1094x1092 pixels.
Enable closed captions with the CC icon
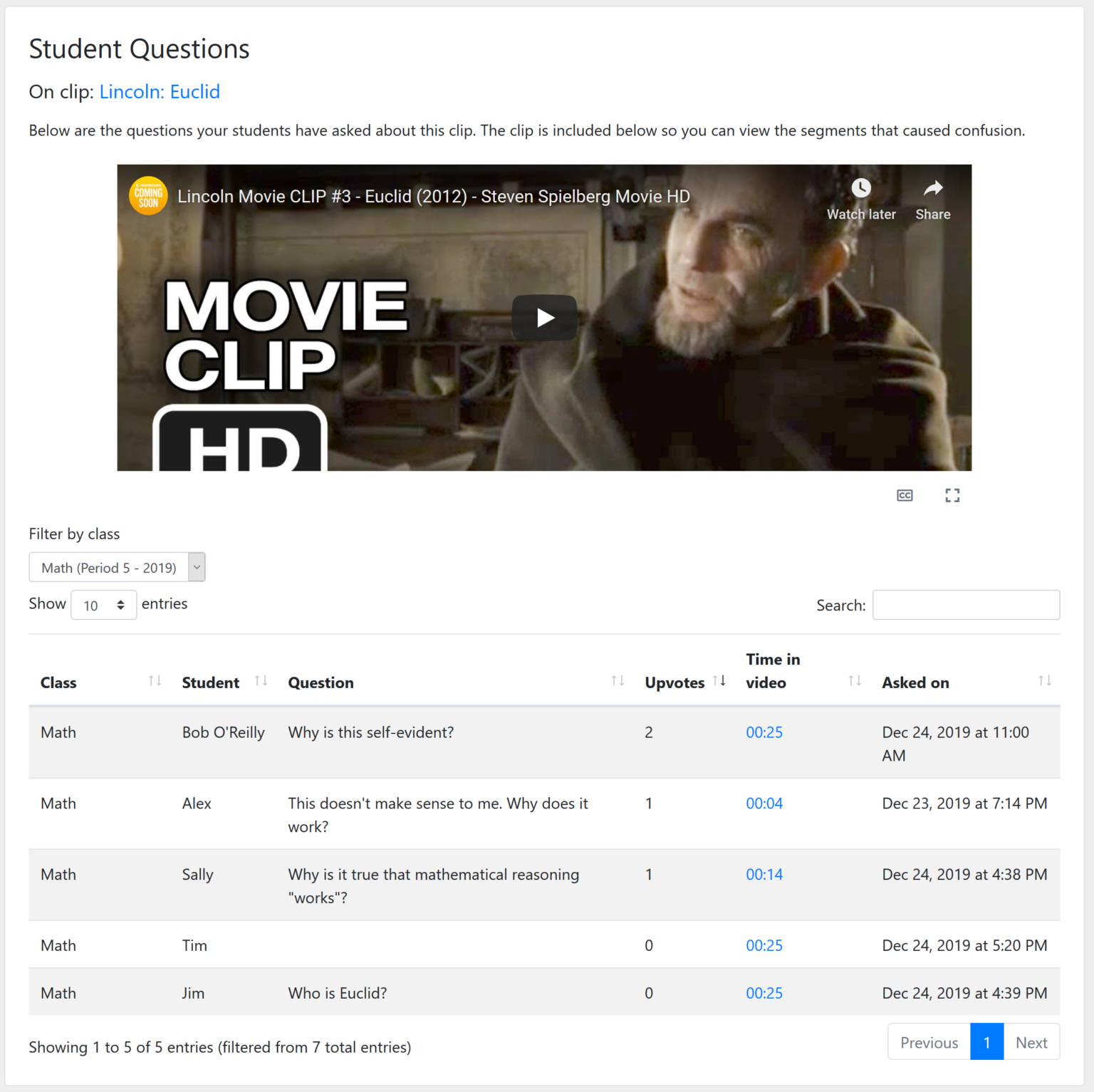point(905,495)
